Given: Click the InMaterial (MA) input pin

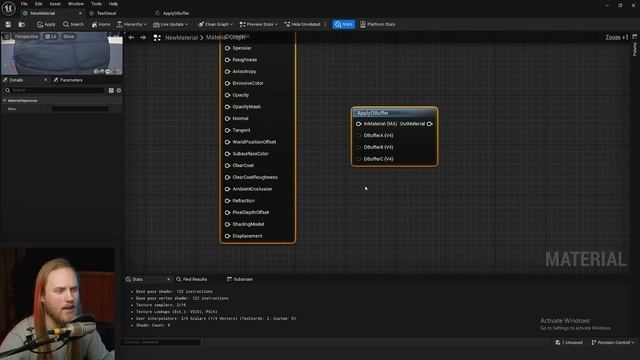Looking at the screenshot, I should (359, 124).
